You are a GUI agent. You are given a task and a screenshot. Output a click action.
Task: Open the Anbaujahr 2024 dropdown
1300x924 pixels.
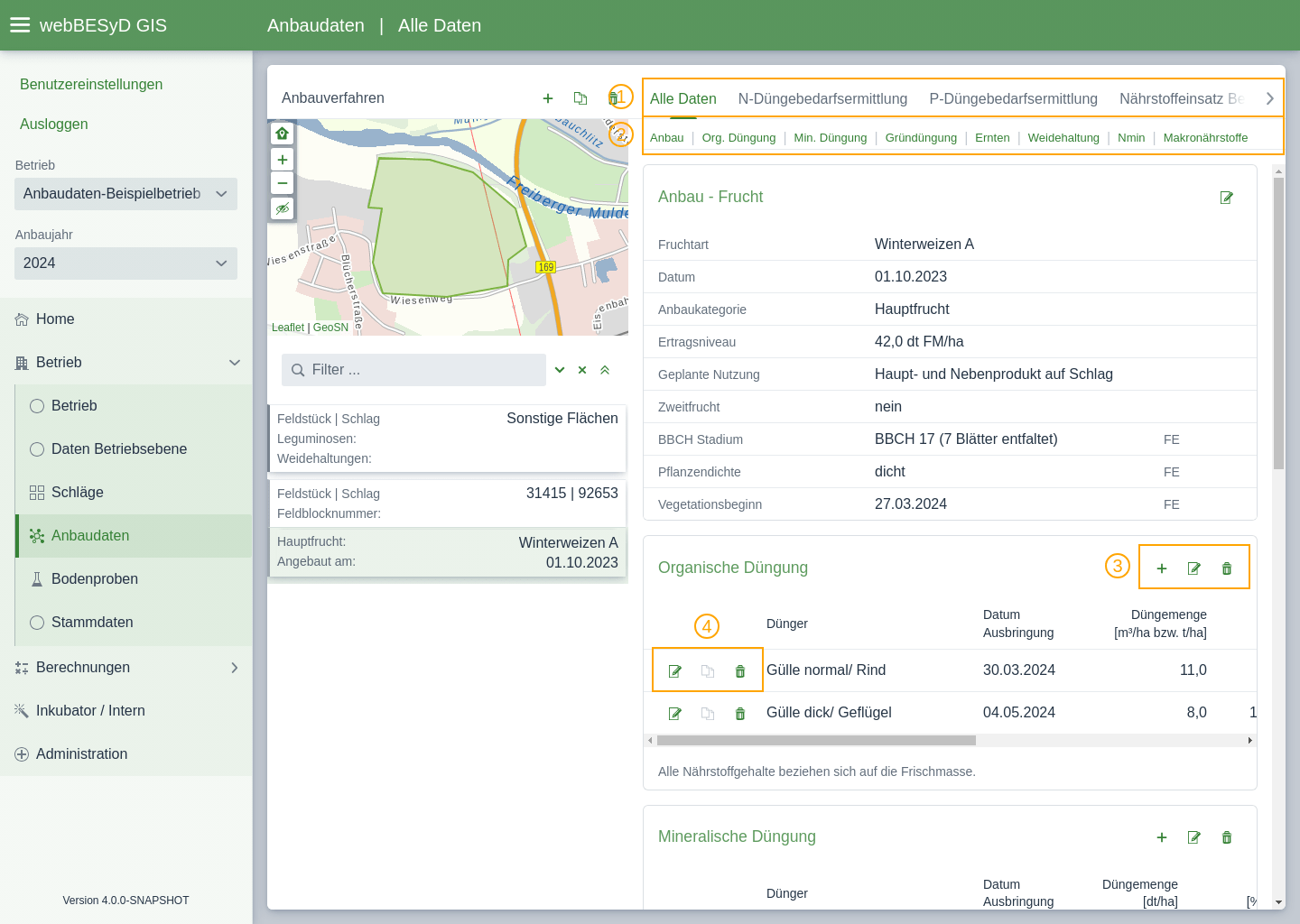pos(125,263)
